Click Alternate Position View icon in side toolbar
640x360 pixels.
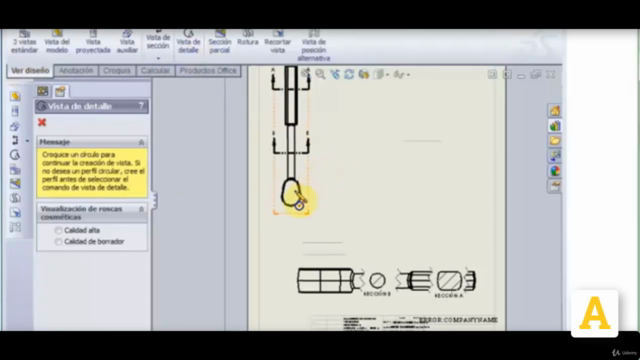15,227
